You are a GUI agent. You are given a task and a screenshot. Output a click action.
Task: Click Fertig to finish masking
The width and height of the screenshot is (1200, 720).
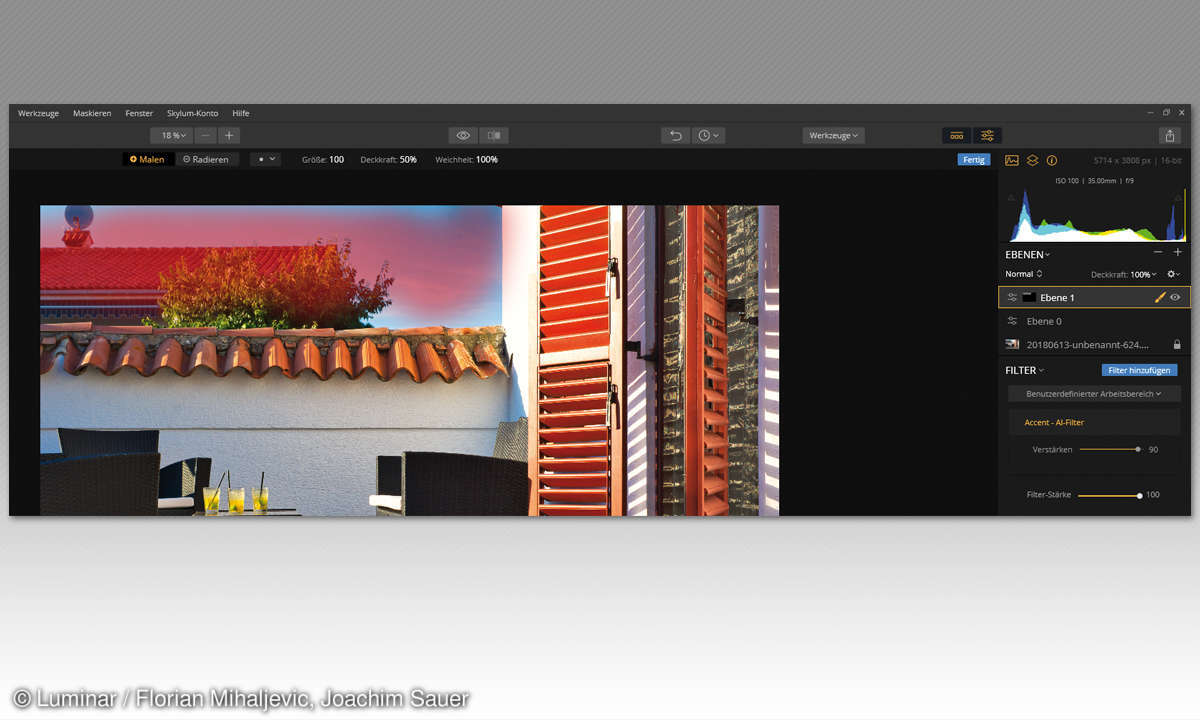click(x=974, y=160)
